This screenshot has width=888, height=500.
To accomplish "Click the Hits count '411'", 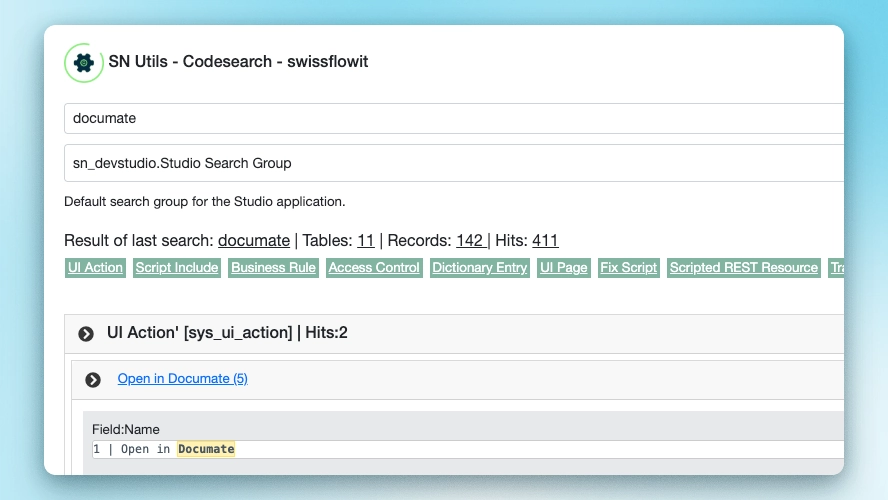I will (x=545, y=241).
